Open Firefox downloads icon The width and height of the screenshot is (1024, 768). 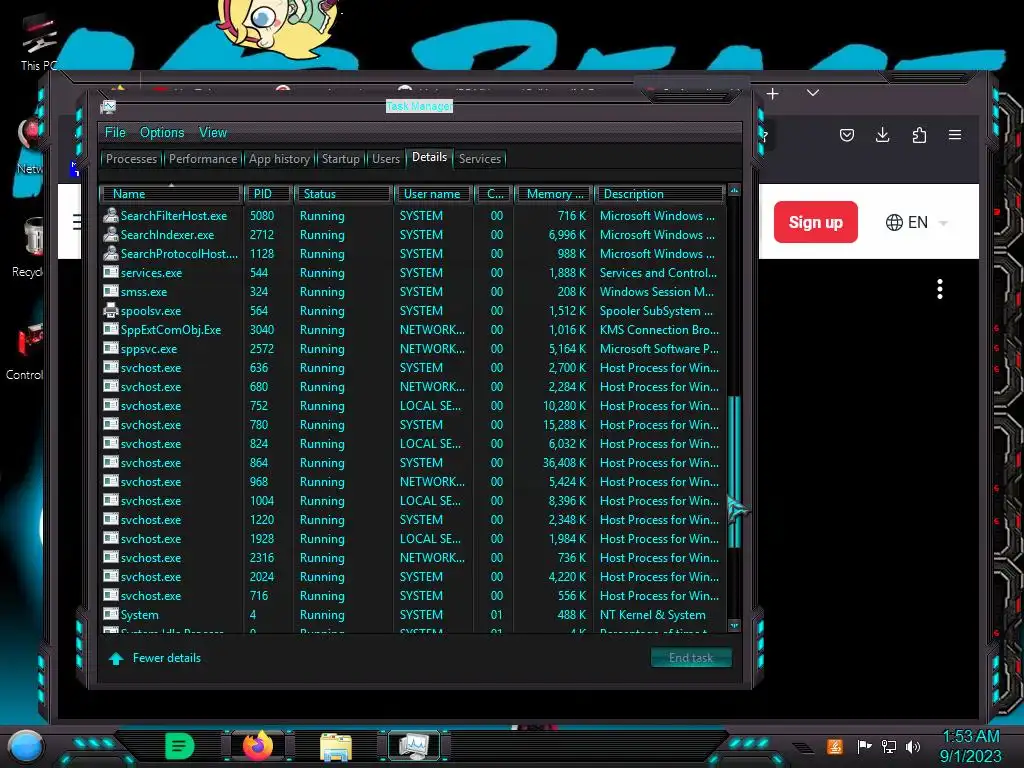(882, 135)
